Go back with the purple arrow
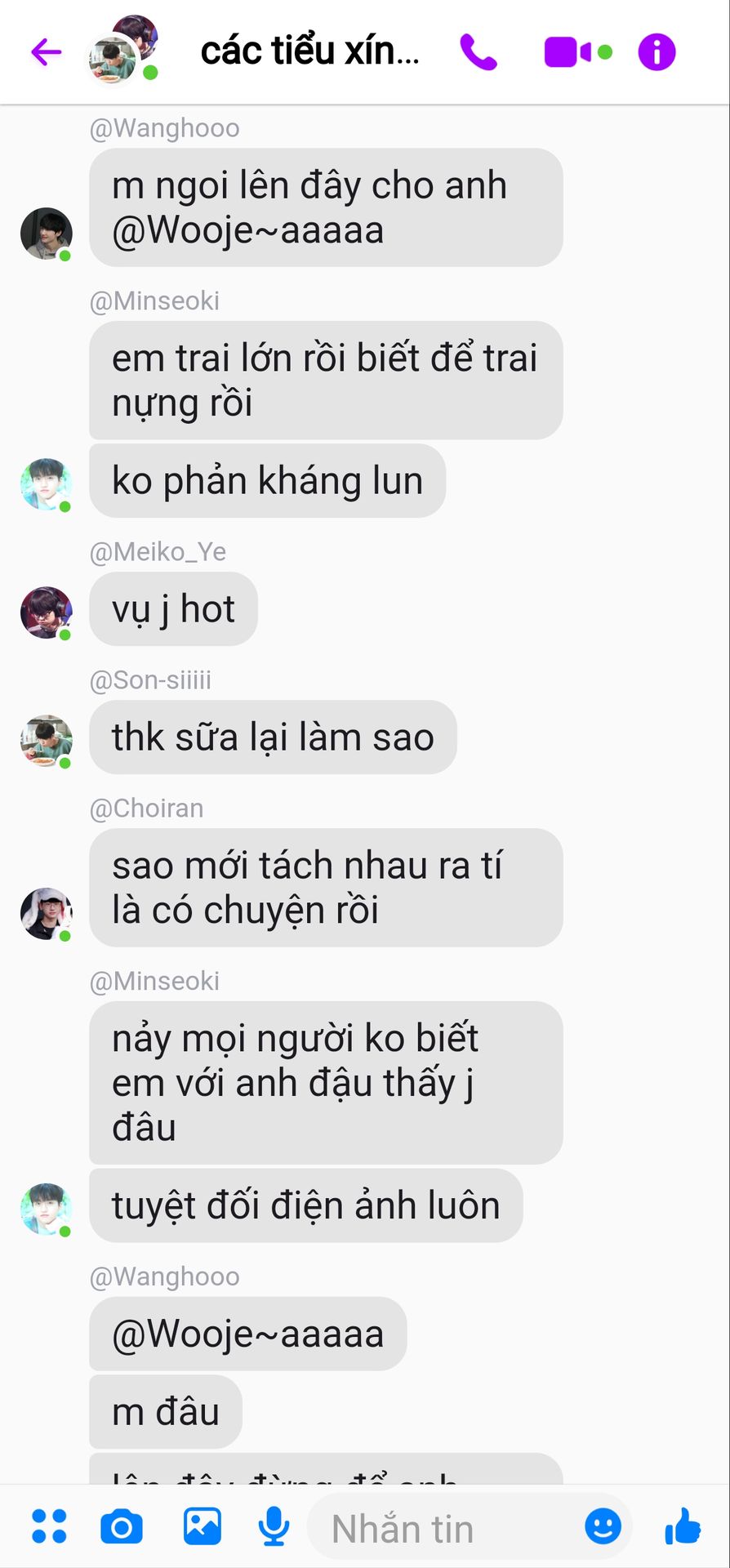Screen dimensions: 730x1568 (47, 52)
